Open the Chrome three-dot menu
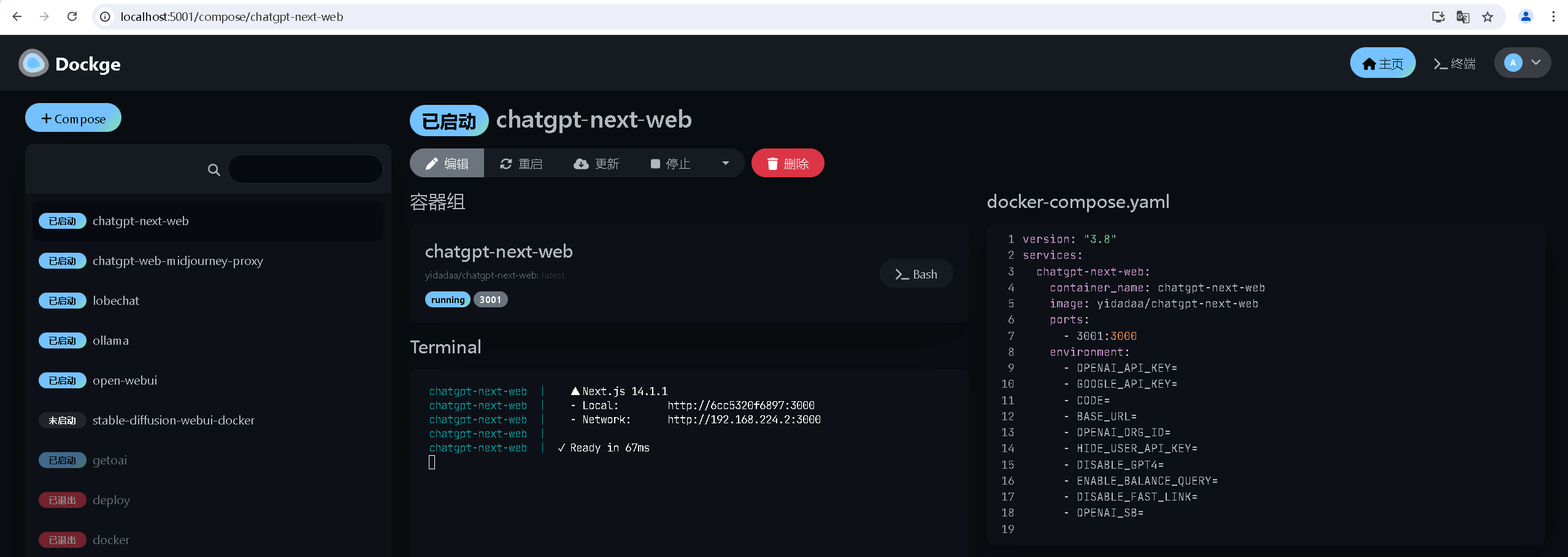 click(x=1553, y=17)
